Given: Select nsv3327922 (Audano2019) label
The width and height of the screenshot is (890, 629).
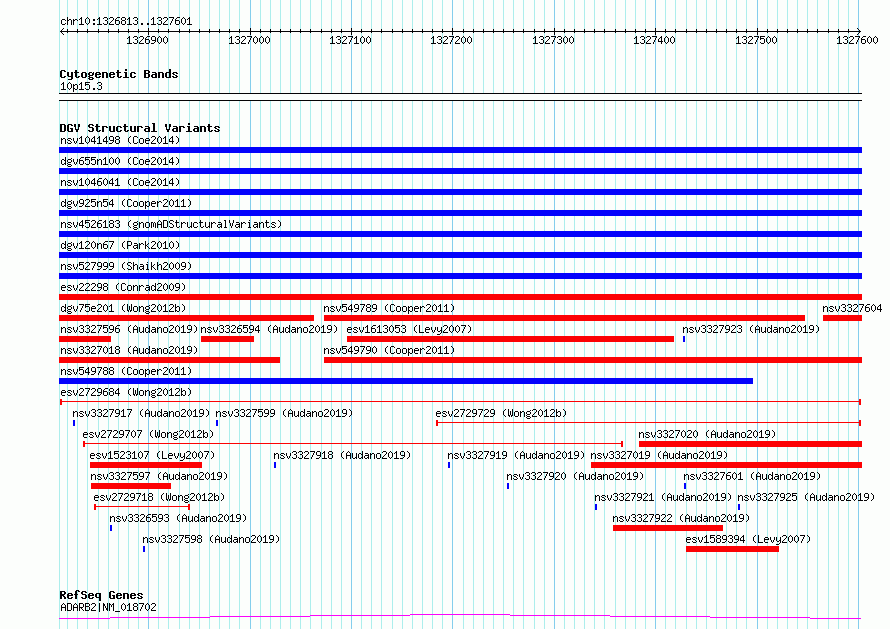Looking at the screenshot, I should pyautogui.click(x=681, y=518).
